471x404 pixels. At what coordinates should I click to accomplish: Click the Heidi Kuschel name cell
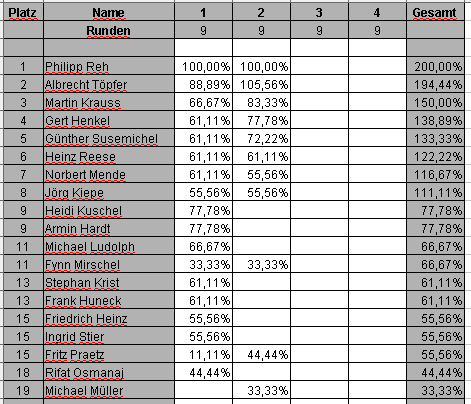pos(109,210)
